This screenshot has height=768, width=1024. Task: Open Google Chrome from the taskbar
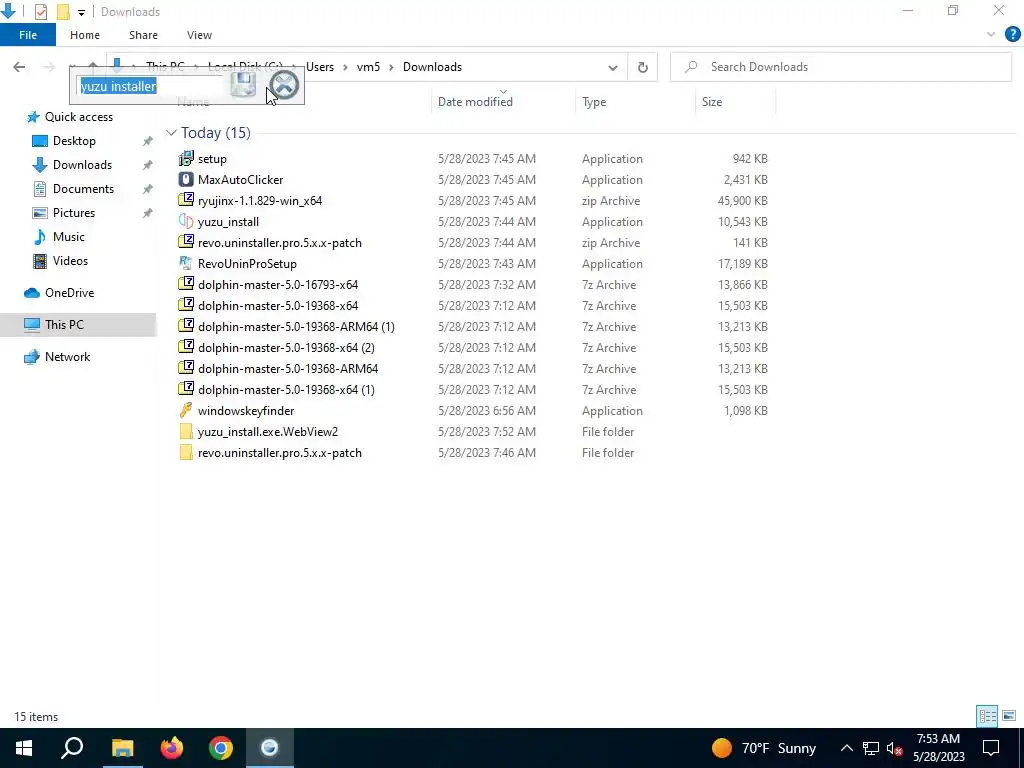pos(221,748)
